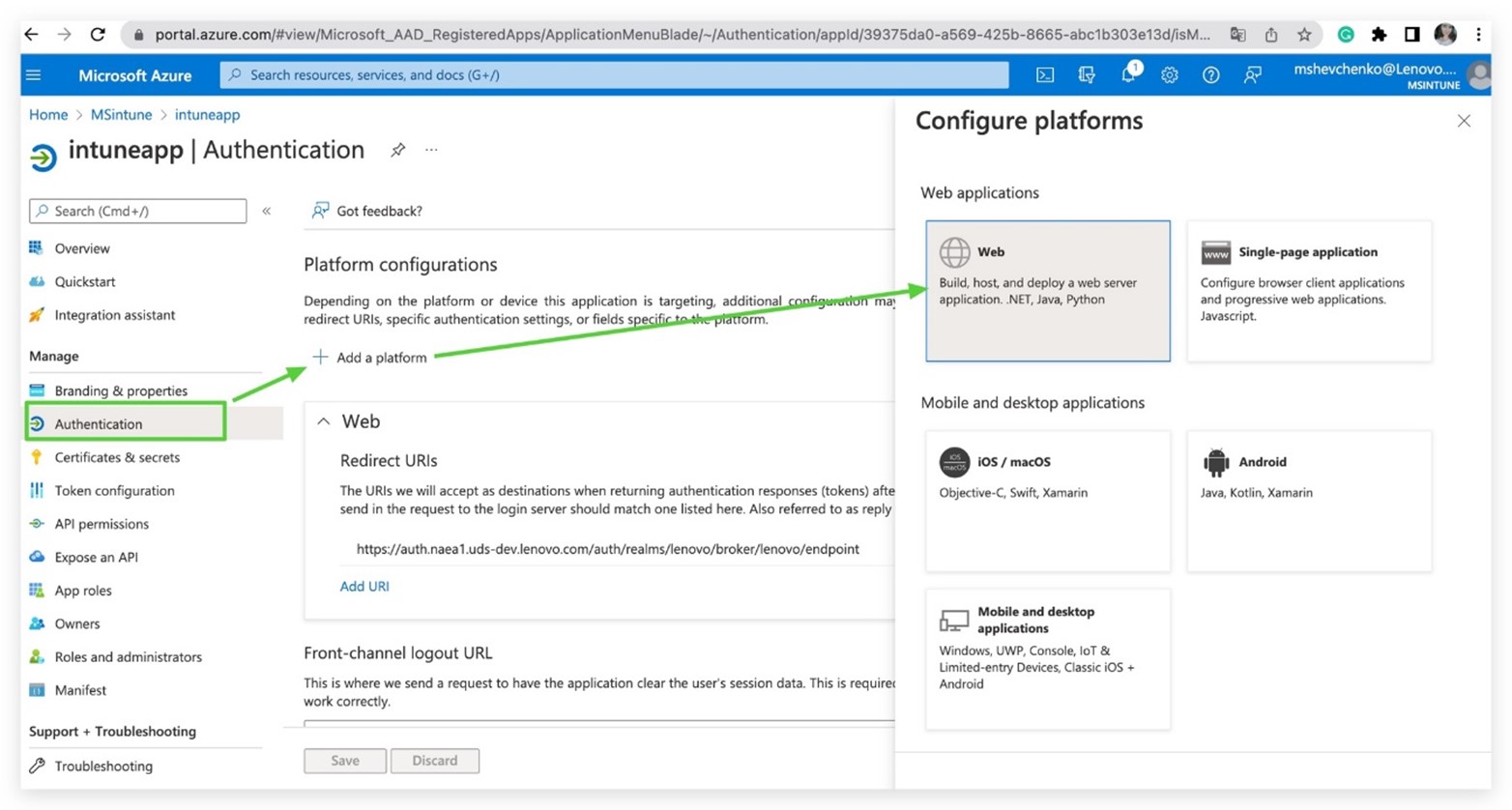
Task: Collapse the left menu with double chevron
Action: point(267,211)
